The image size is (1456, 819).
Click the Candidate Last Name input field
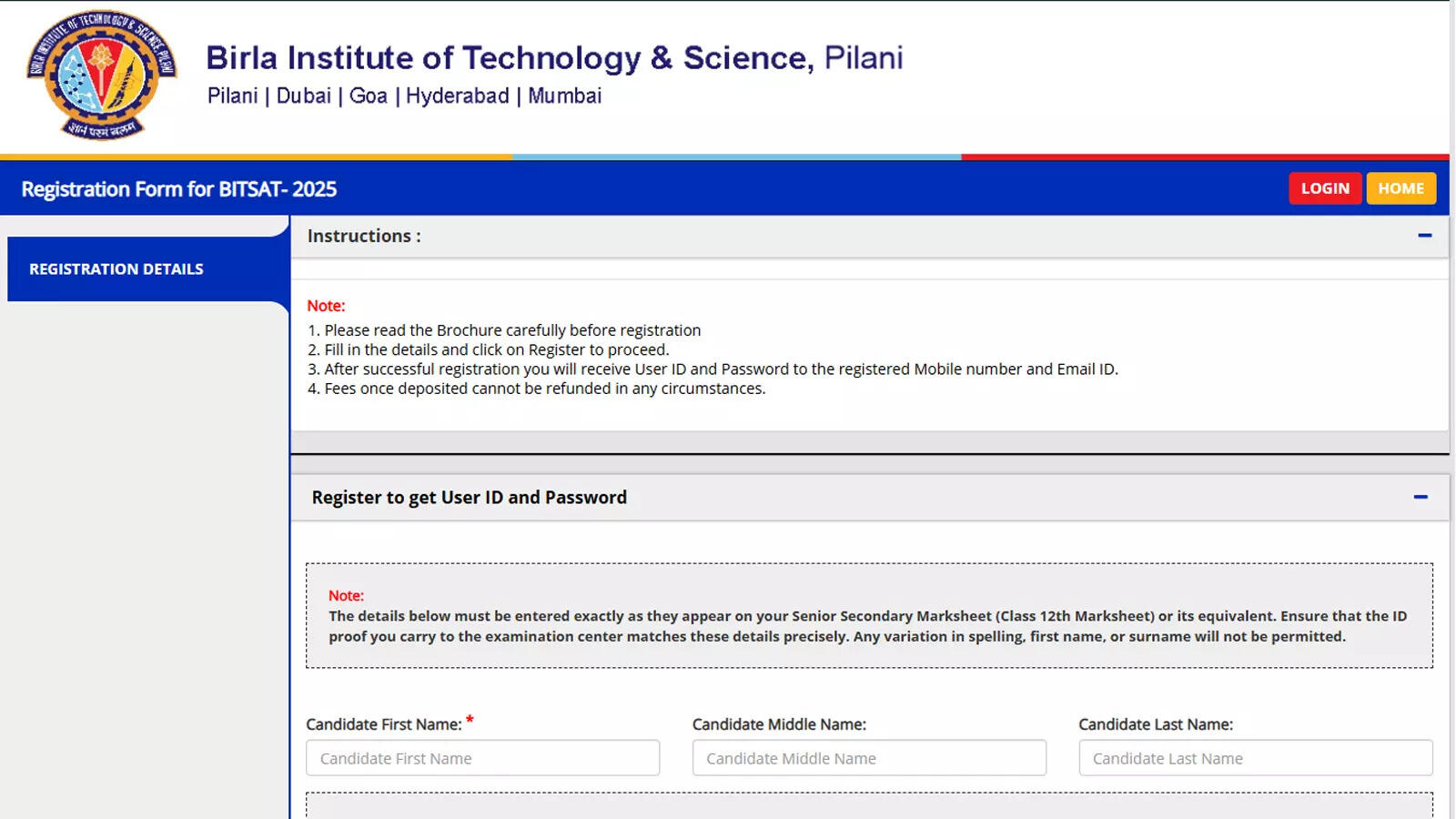(1255, 757)
